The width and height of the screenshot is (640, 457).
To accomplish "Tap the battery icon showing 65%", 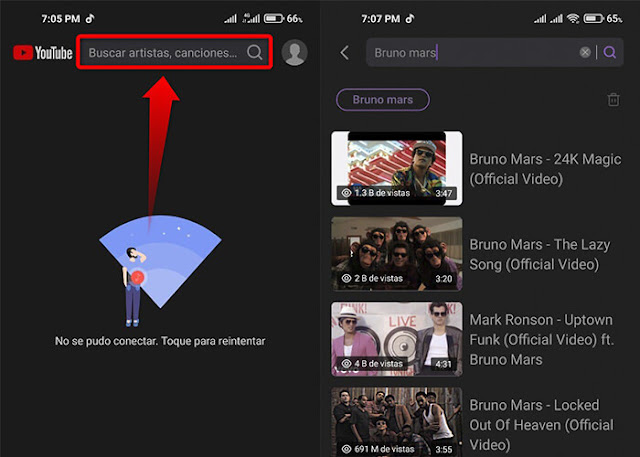I will (593, 18).
